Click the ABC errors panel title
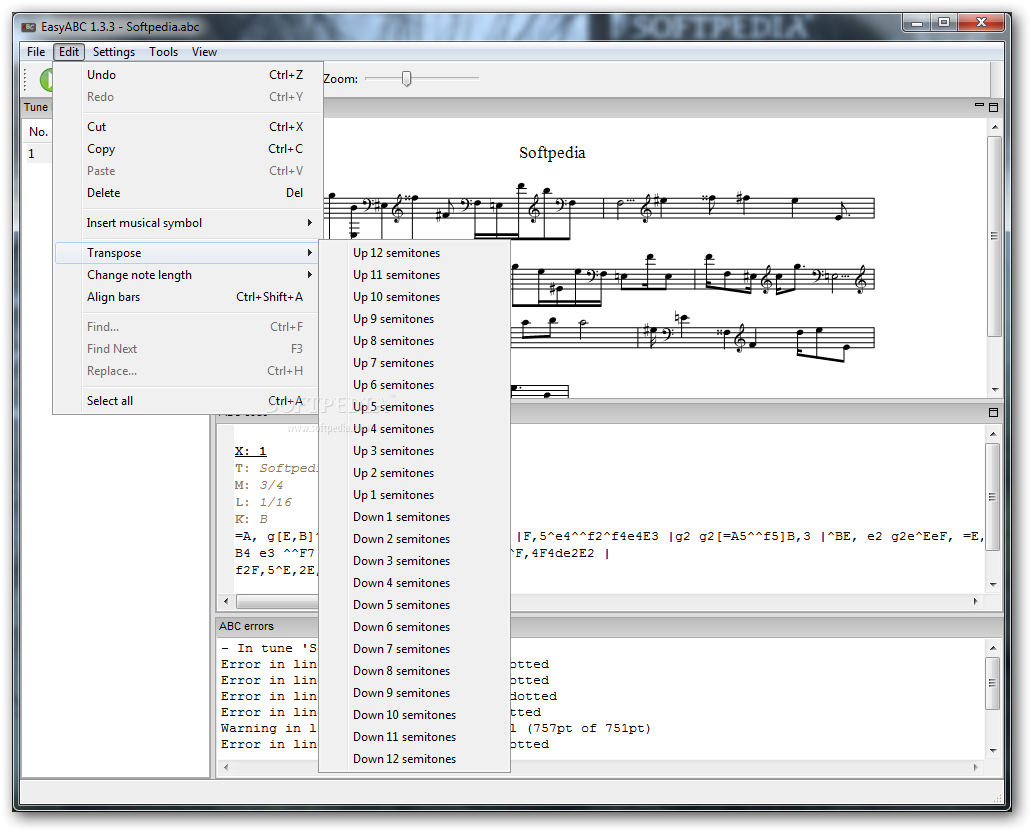Screen dimensions: 1032x832 [247, 626]
